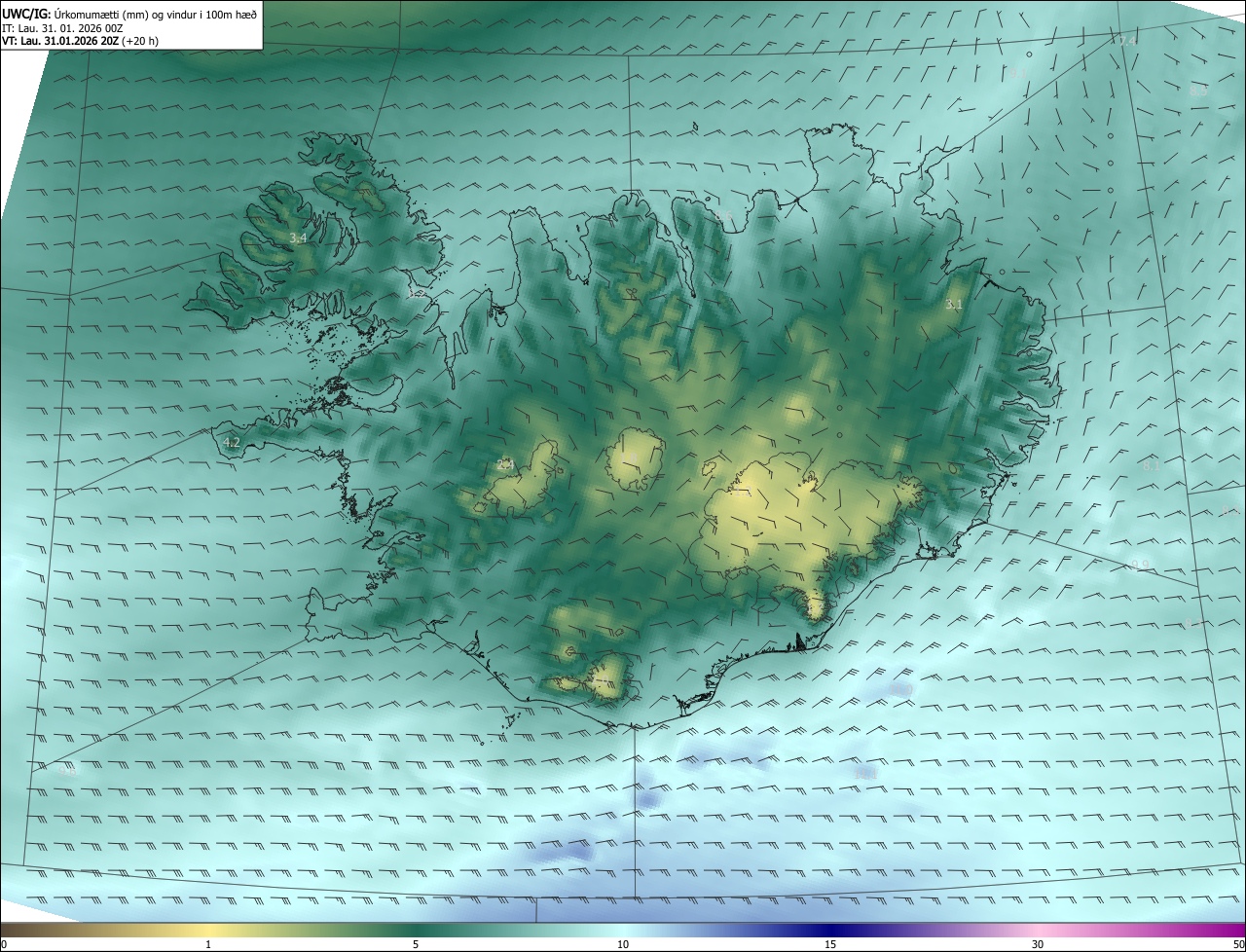Click colorbar tick label '0'
The height and width of the screenshot is (952, 1246).
coord(4,944)
